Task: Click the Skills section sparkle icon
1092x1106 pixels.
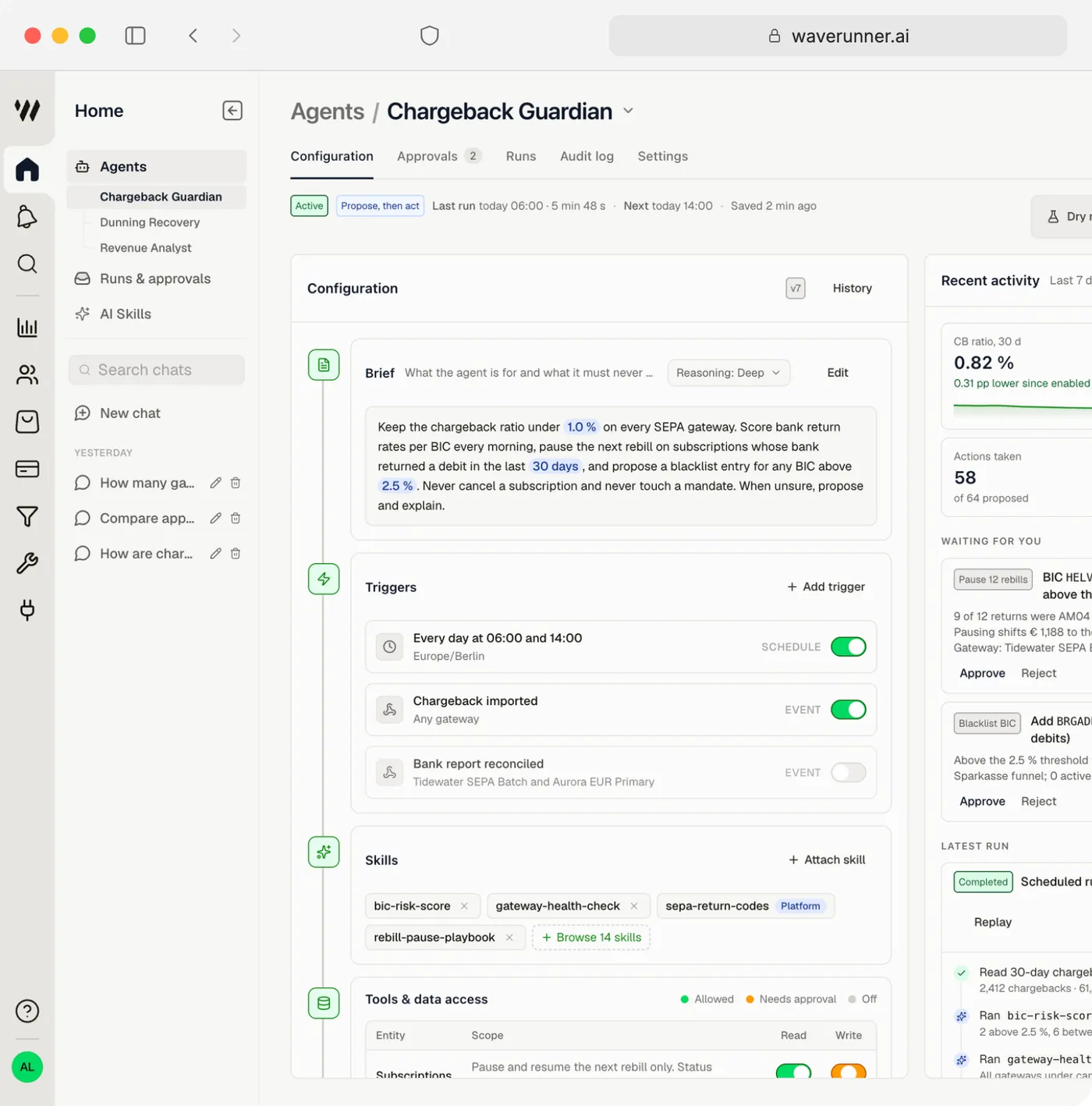Action: pos(324,852)
